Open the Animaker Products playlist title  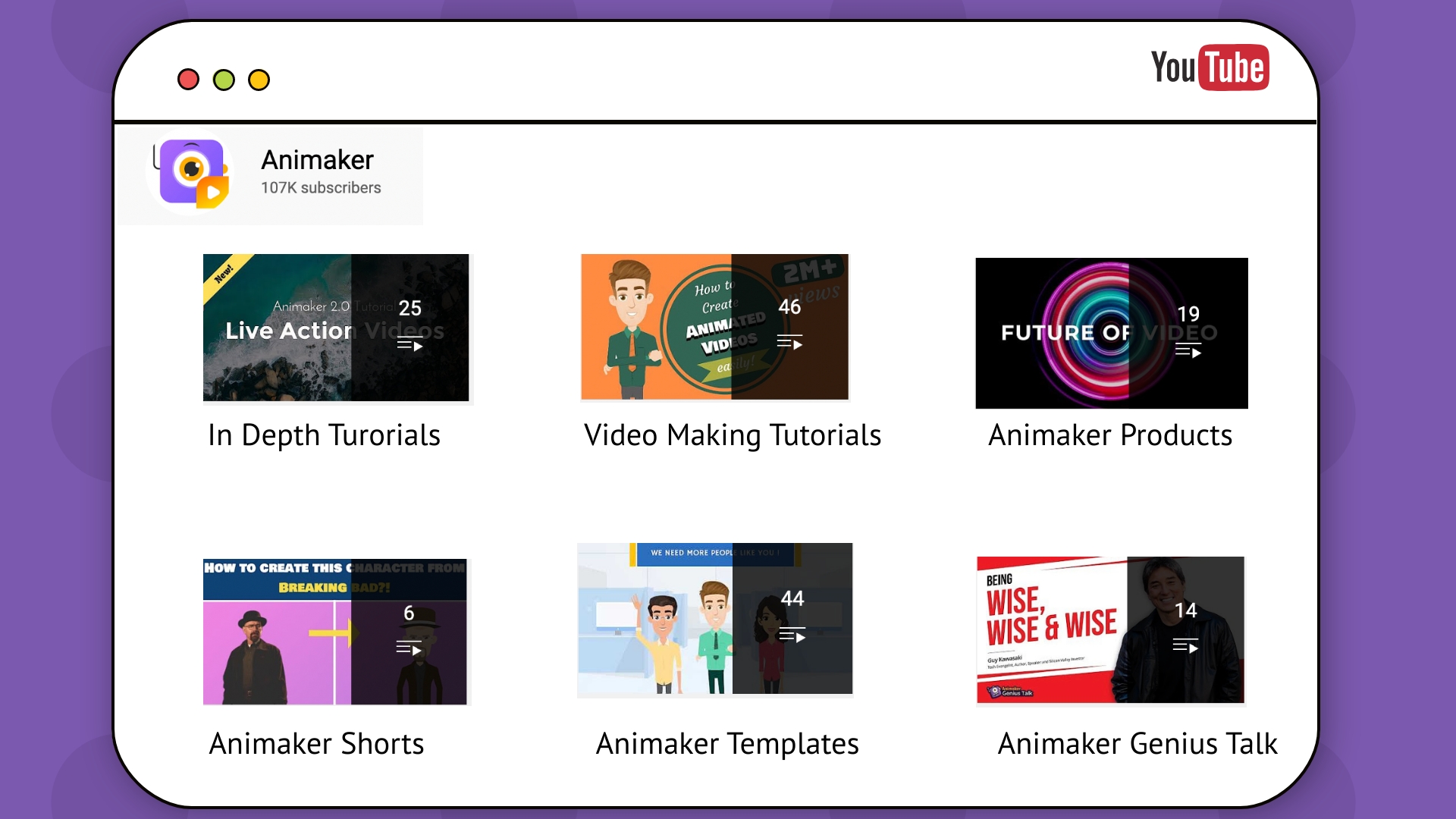tap(1110, 435)
